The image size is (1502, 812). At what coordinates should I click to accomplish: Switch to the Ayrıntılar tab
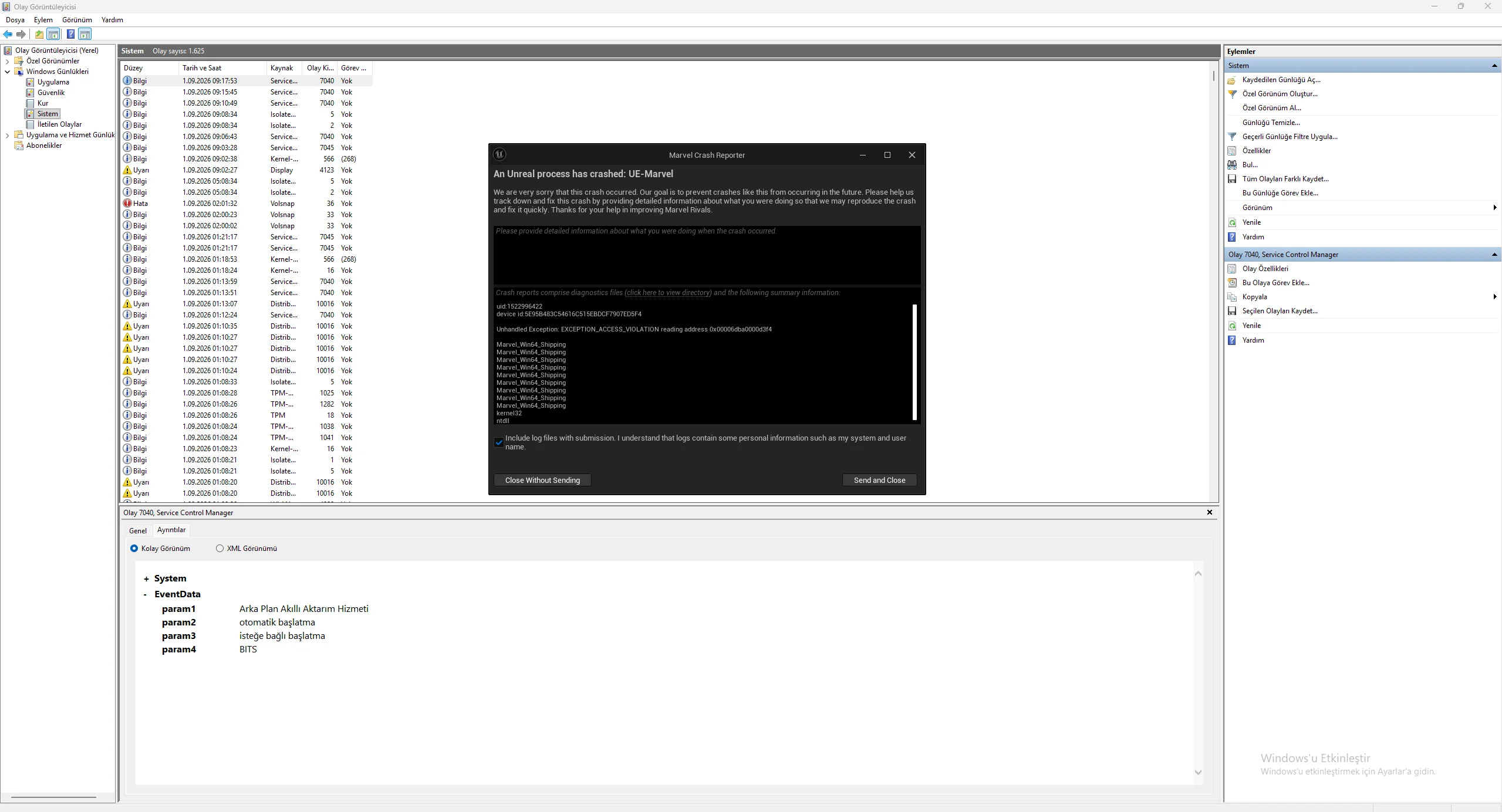click(x=171, y=530)
